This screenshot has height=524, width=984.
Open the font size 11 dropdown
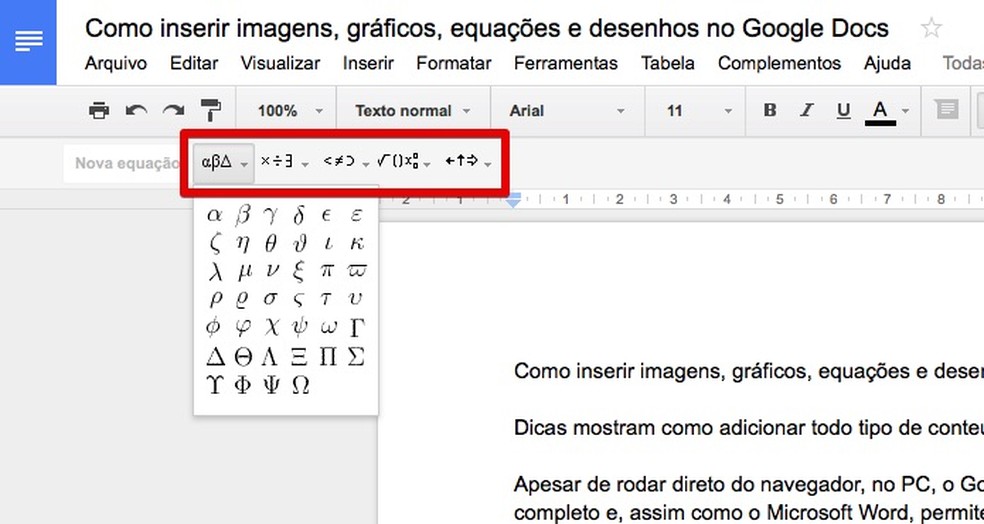698,111
